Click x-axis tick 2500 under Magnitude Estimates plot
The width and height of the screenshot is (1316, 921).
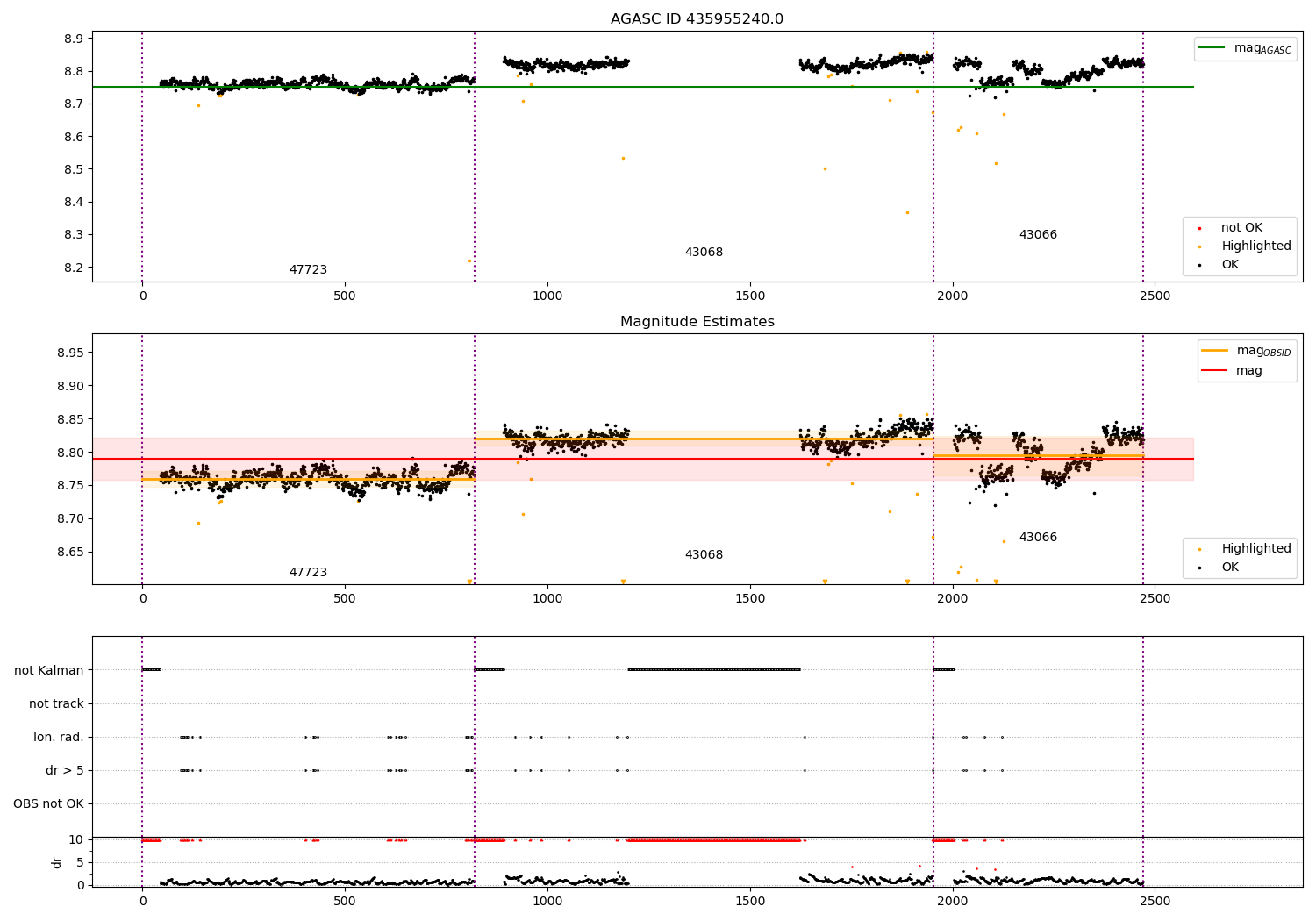tap(1155, 599)
